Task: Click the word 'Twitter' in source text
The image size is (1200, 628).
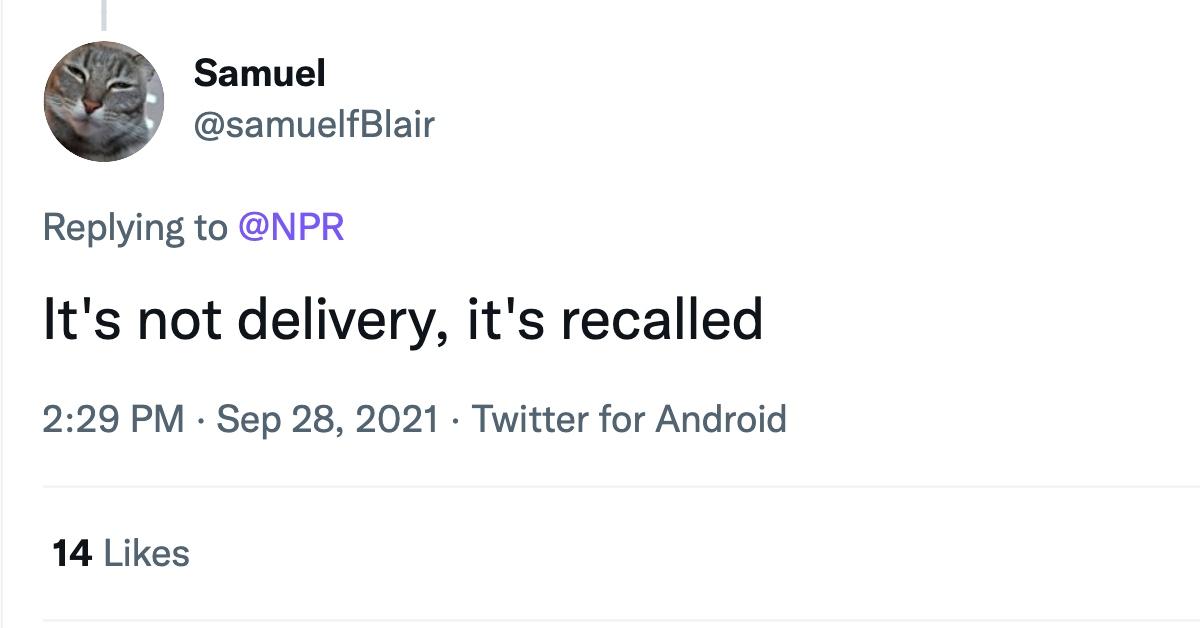Action: [530, 418]
